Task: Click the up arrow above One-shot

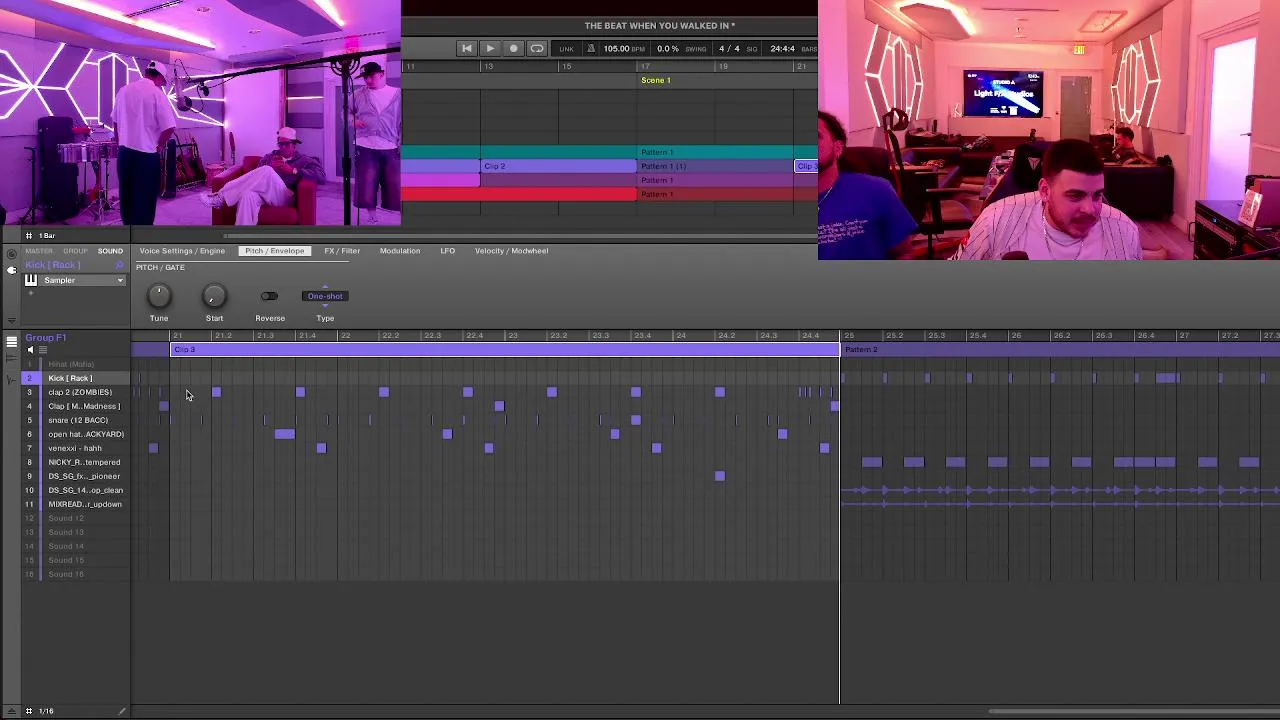Action: pyautogui.click(x=325, y=288)
